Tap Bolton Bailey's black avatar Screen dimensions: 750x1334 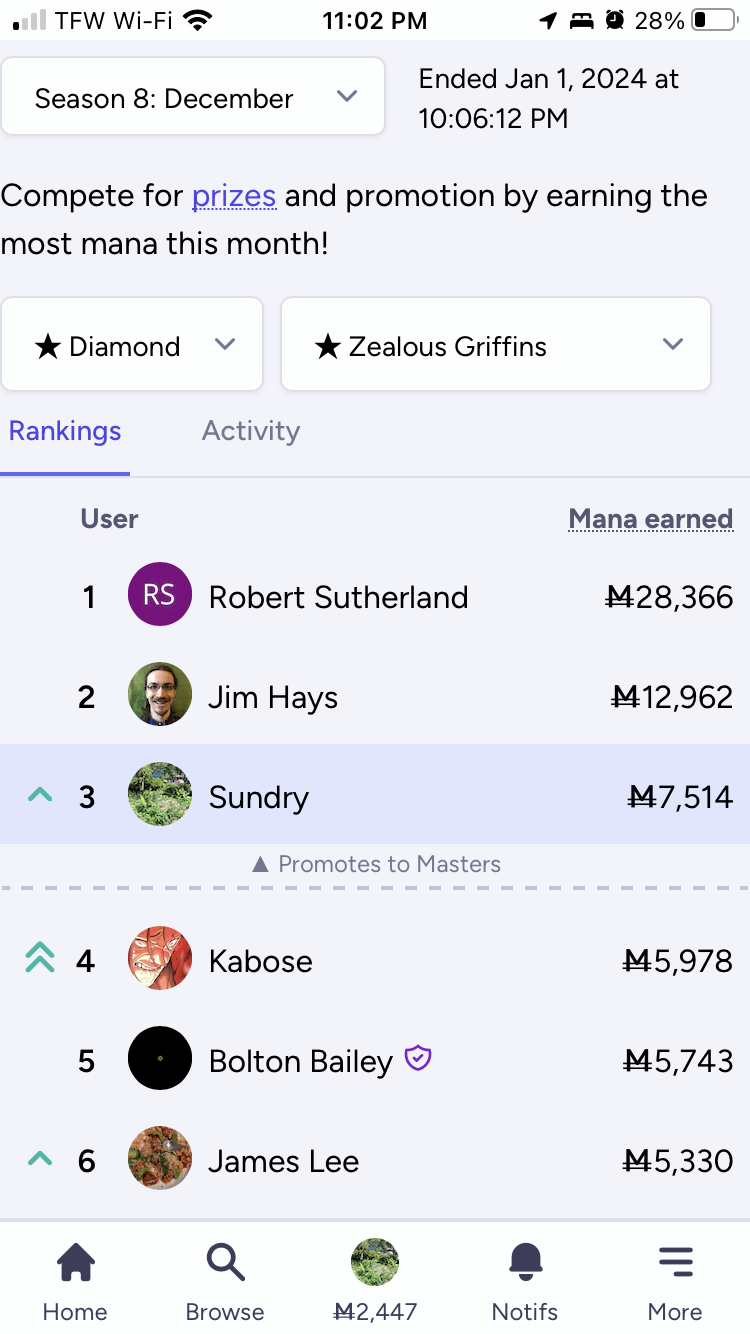click(x=160, y=1058)
